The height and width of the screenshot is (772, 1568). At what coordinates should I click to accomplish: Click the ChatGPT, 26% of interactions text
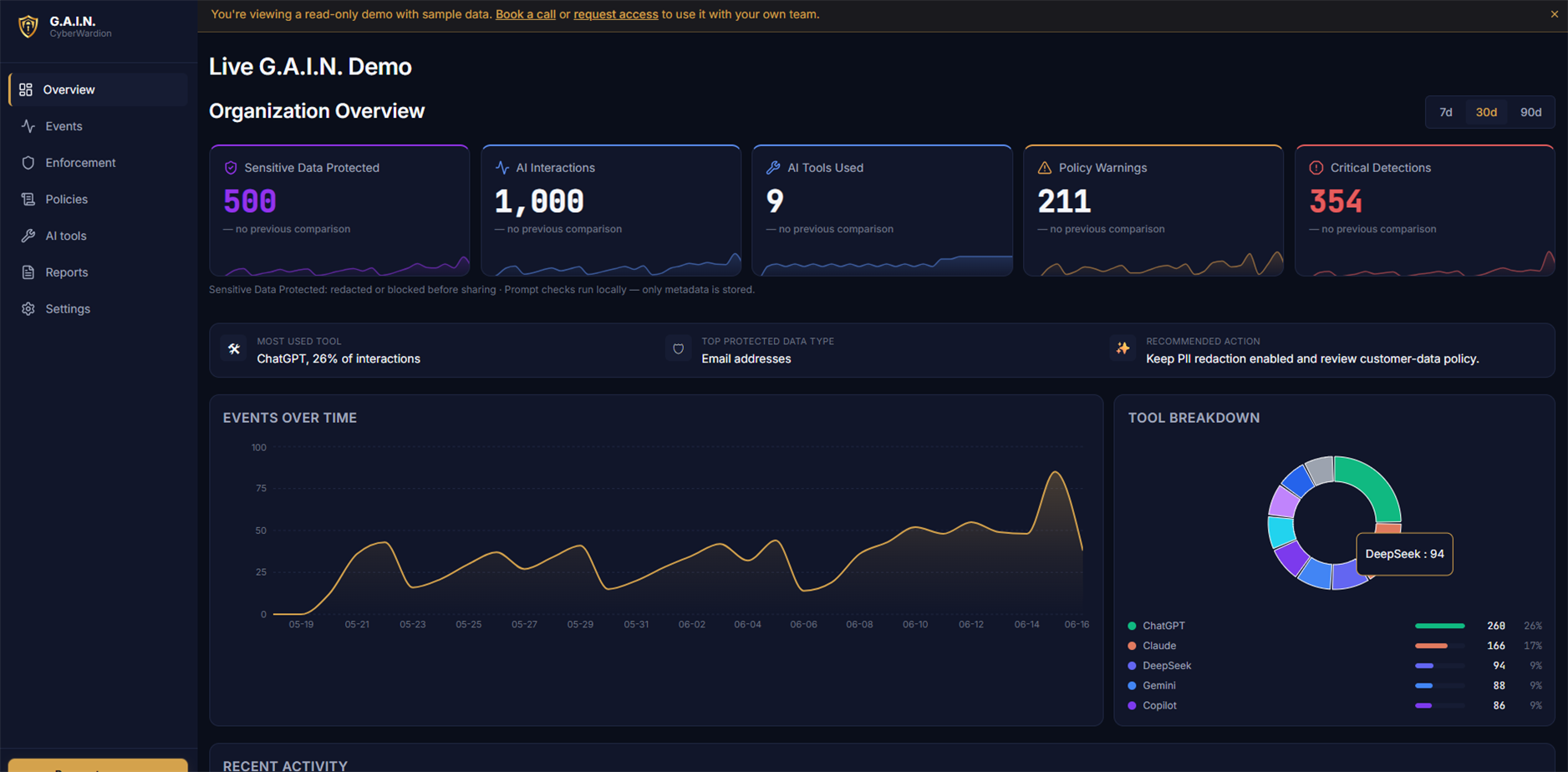(x=339, y=359)
